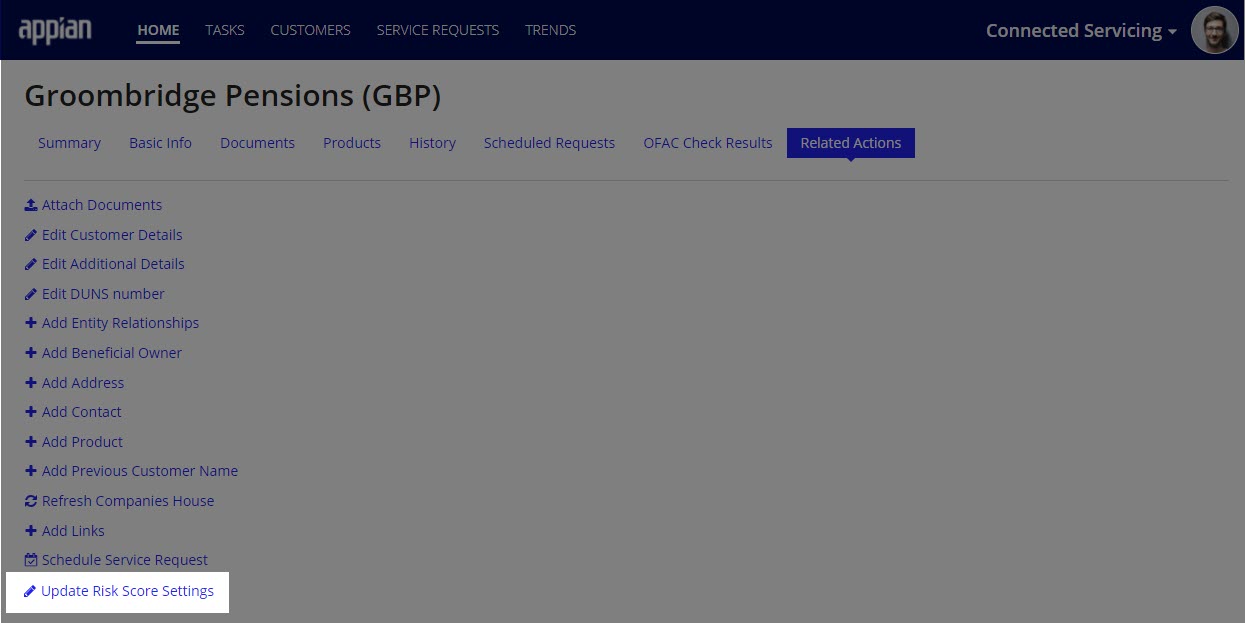Click the user profile avatar
1245x623 pixels.
[1214, 30]
